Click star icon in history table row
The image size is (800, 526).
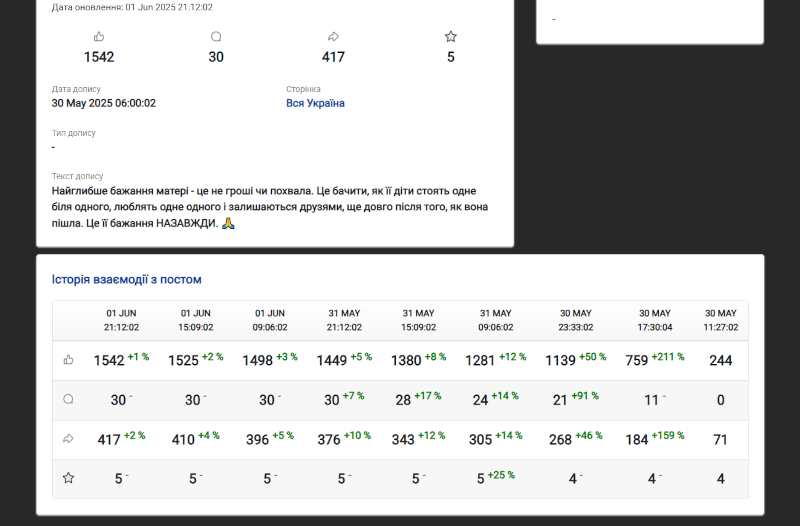pyautogui.click(x=69, y=478)
